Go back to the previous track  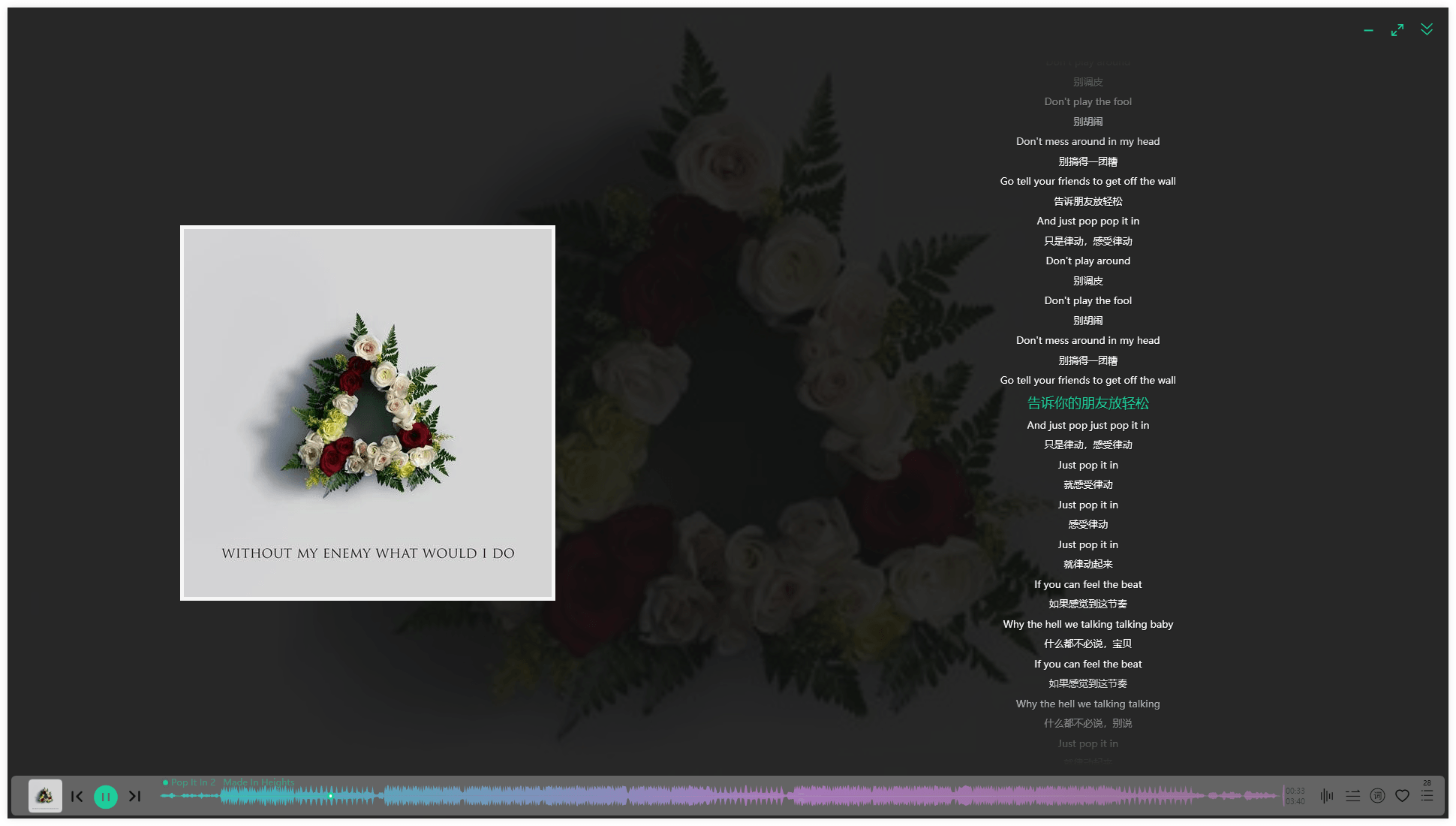click(x=77, y=796)
